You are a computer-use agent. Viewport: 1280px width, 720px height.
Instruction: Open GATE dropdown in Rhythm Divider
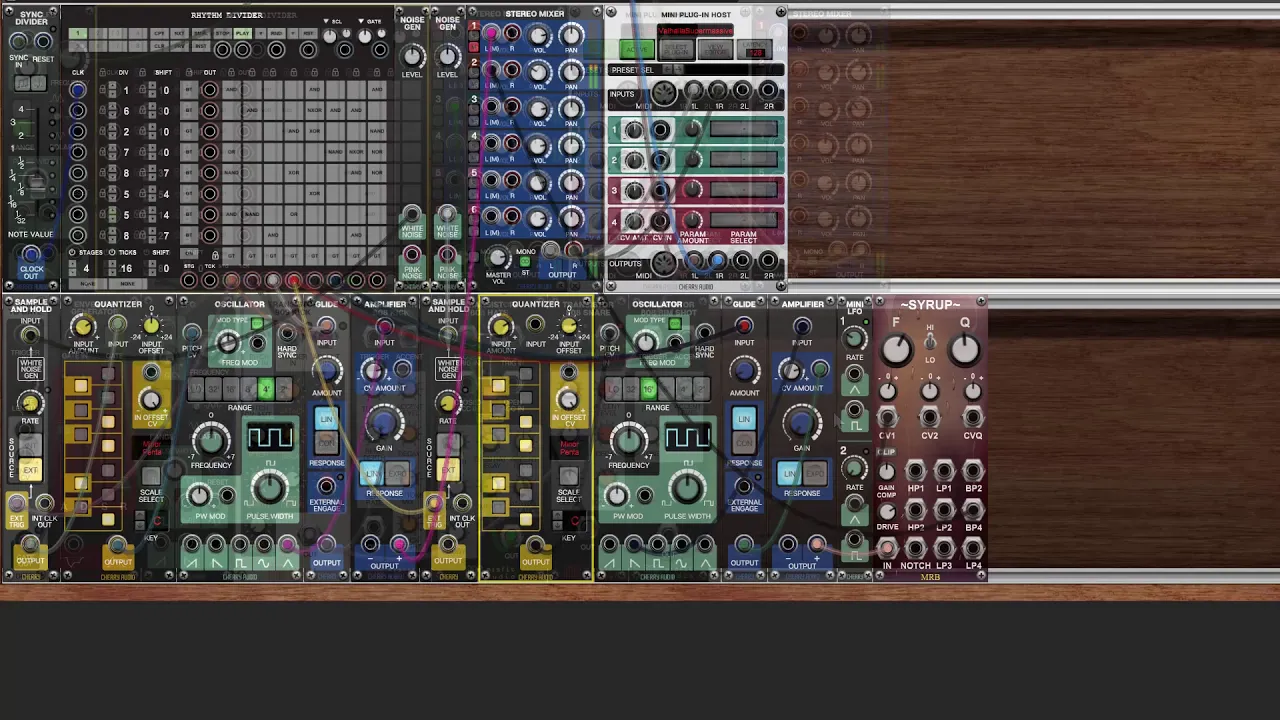[363, 21]
